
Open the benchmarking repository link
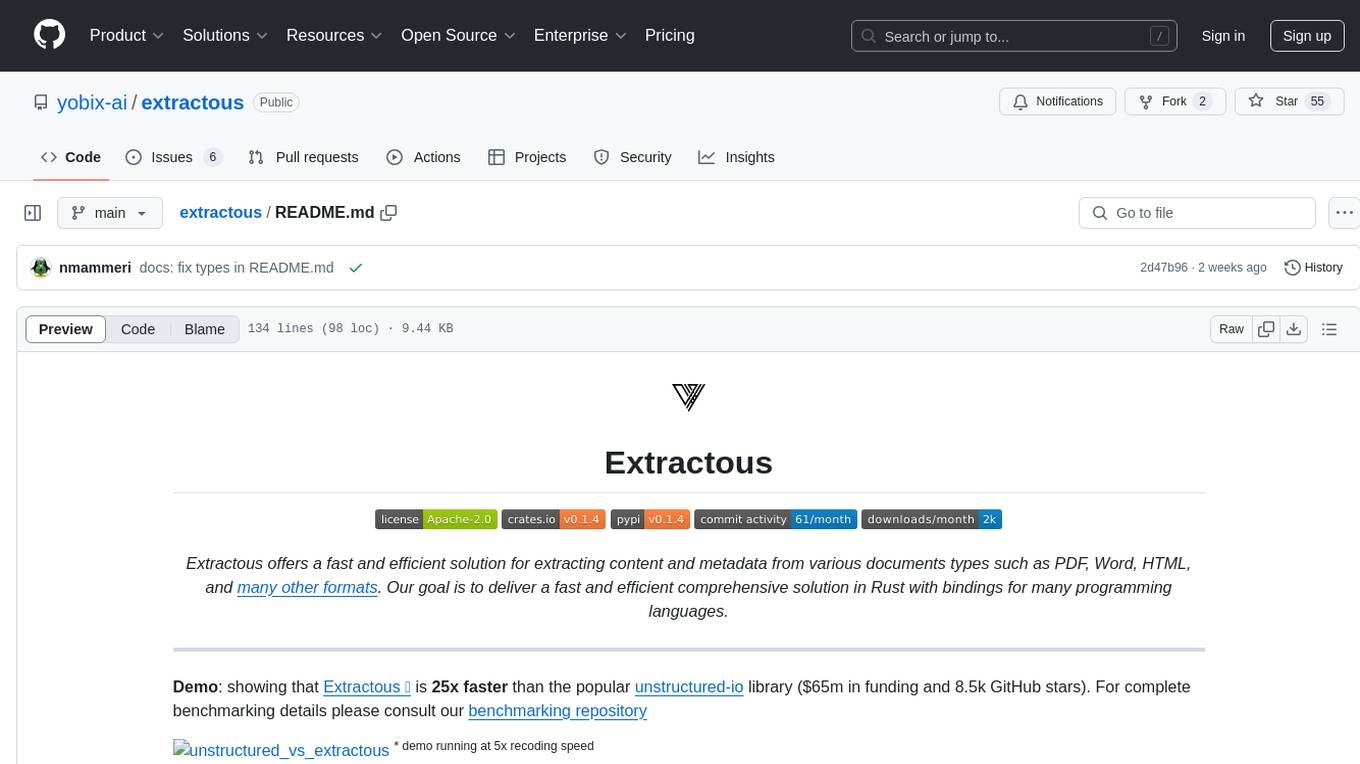(x=558, y=711)
